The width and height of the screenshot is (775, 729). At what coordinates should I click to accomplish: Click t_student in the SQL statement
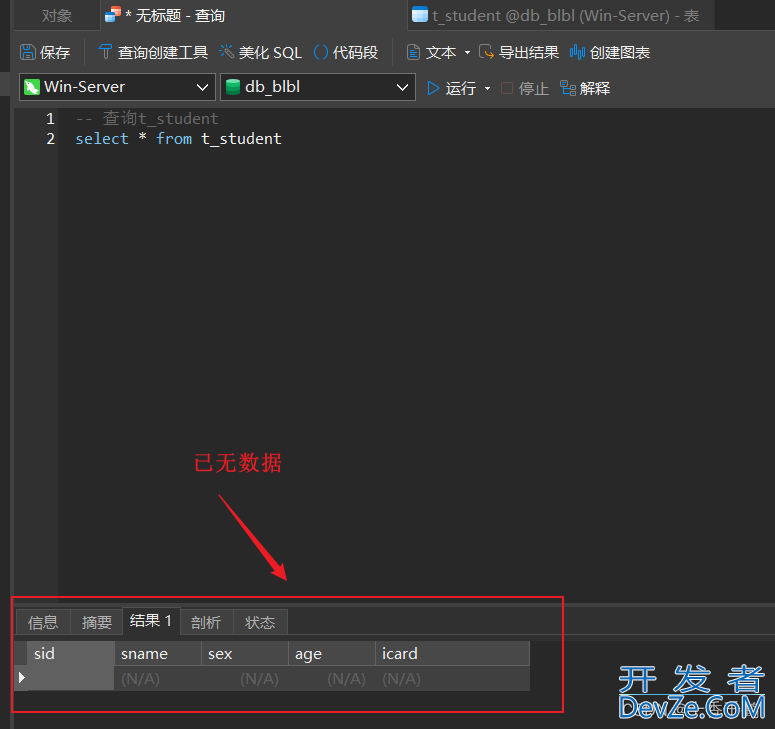tap(241, 139)
